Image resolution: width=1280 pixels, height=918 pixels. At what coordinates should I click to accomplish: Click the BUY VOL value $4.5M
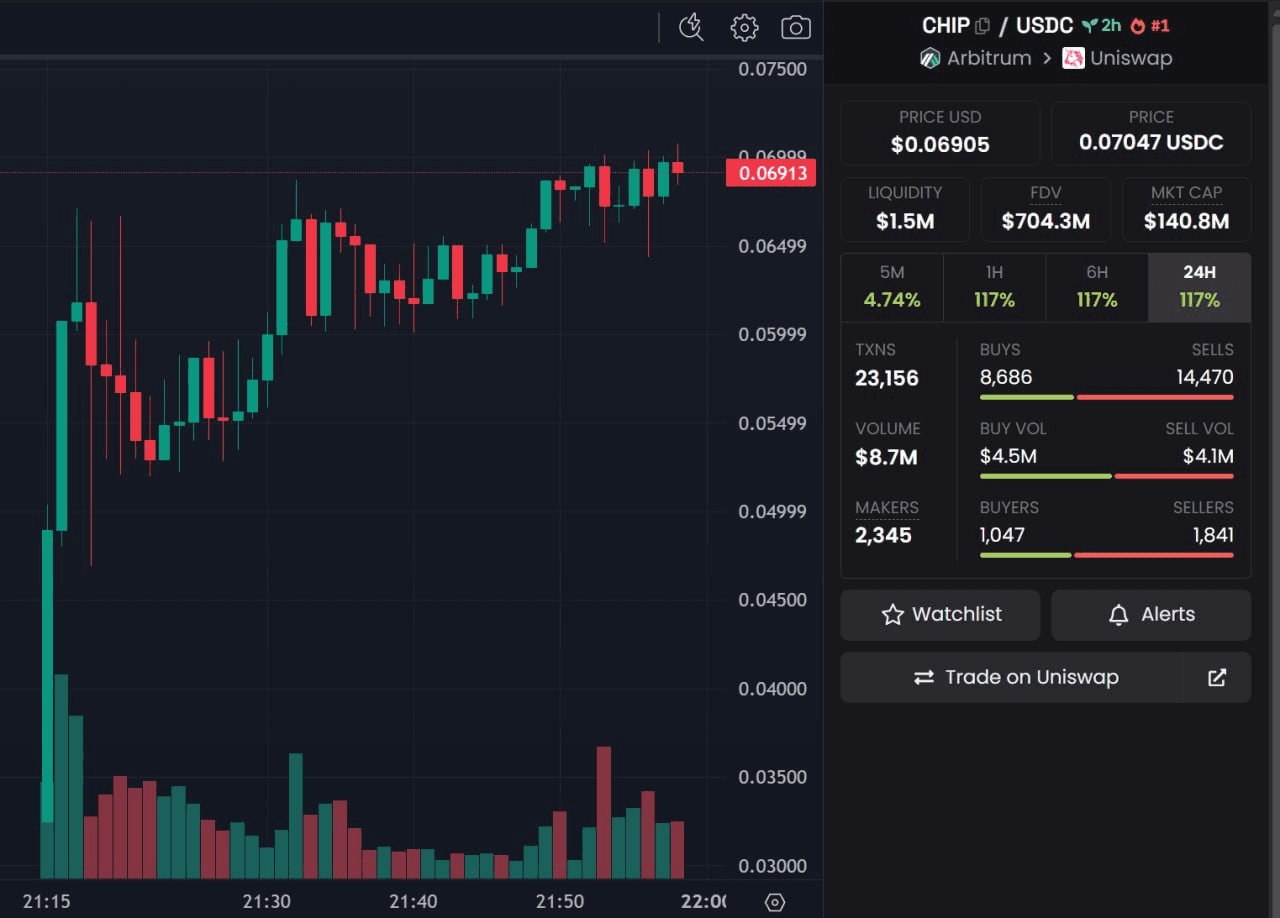coord(1008,456)
